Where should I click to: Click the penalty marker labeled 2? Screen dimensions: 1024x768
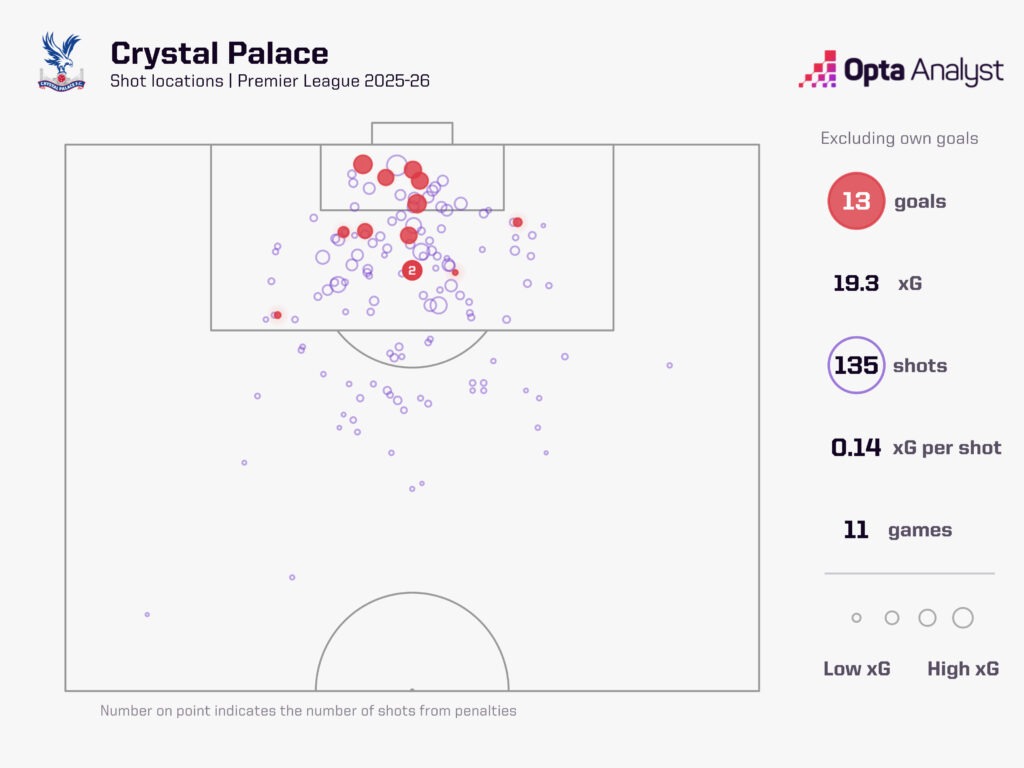(412, 270)
